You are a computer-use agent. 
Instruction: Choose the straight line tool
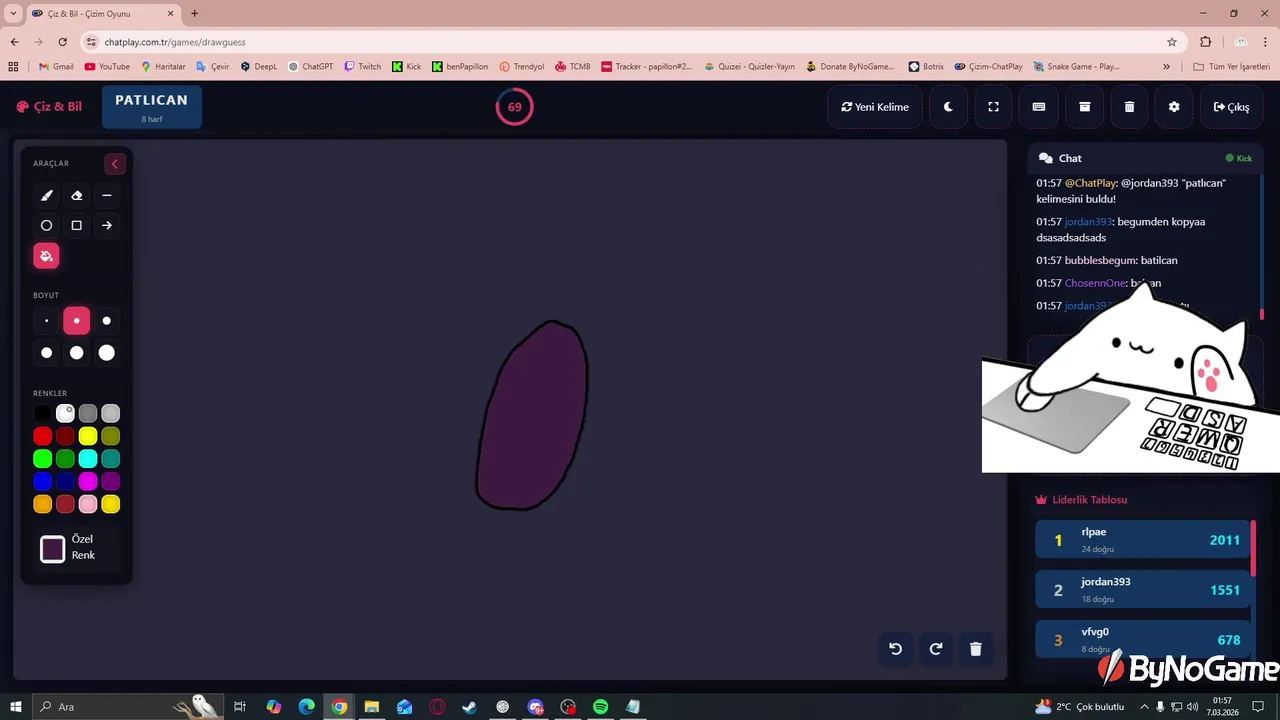click(x=106, y=196)
